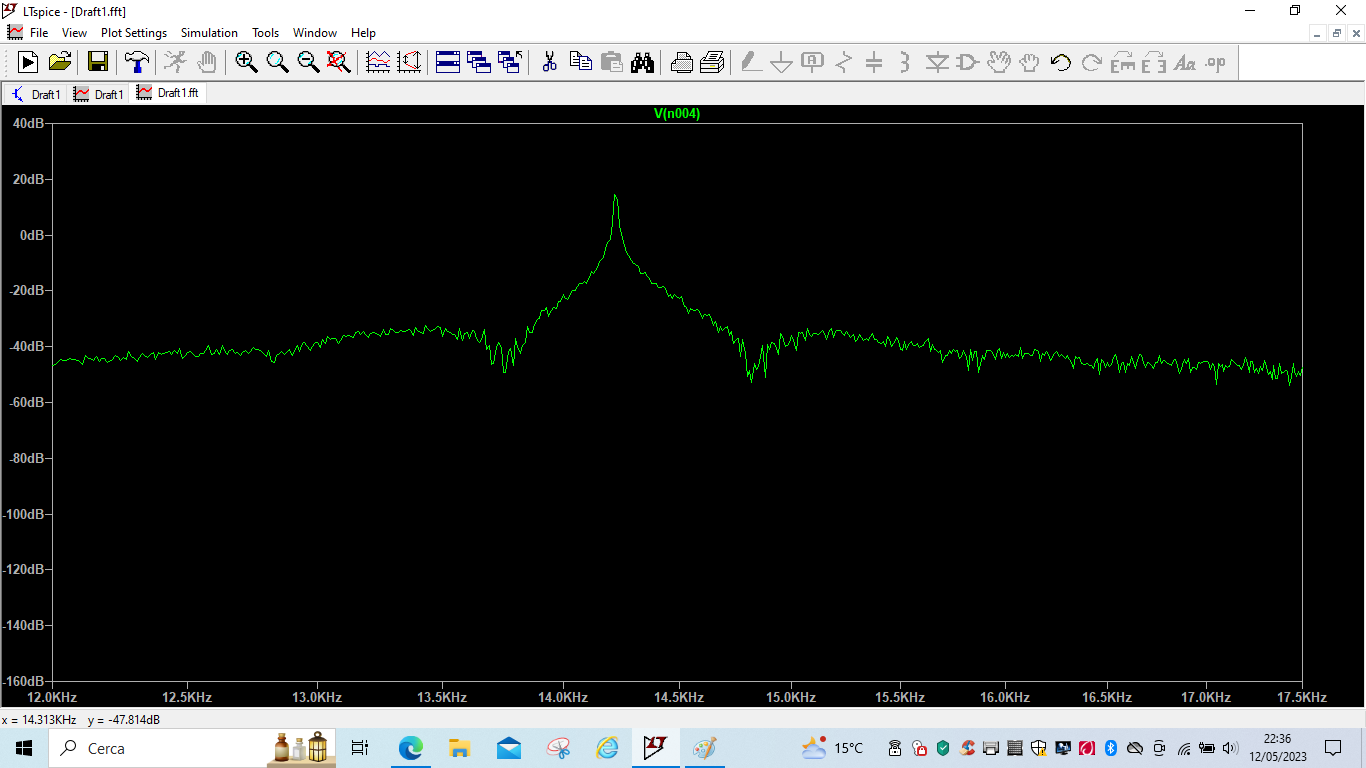This screenshot has width=1366, height=768.
Task: Click the Paste clipboard icon
Action: [611, 62]
